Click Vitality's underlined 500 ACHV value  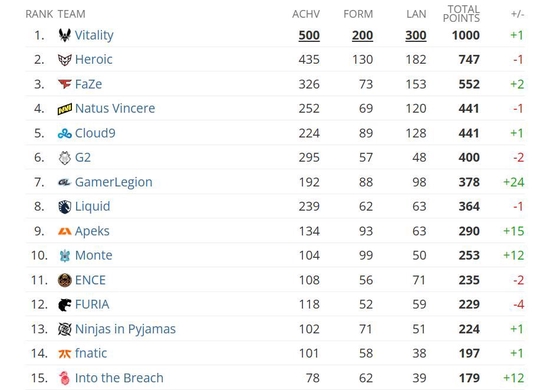pos(309,35)
